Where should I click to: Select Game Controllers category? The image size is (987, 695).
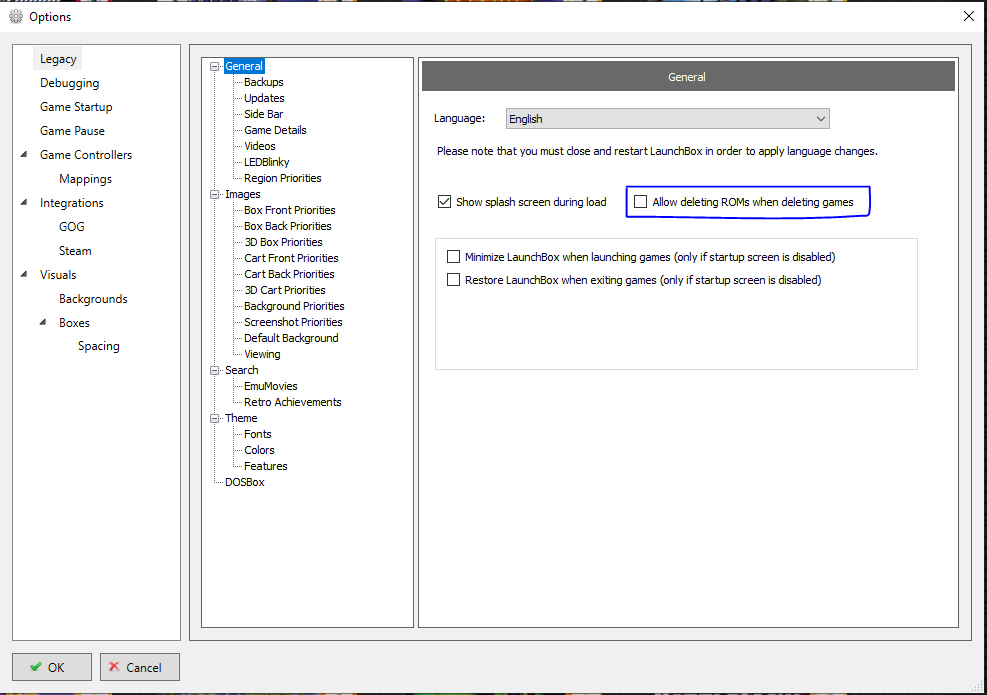(x=86, y=154)
